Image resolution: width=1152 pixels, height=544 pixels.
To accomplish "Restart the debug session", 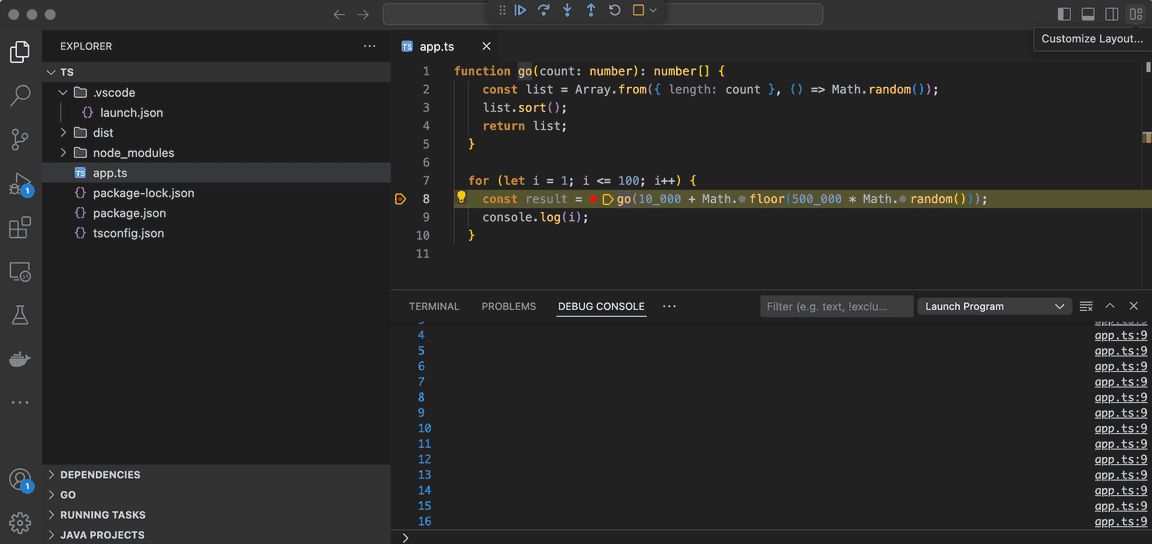I will [x=615, y=11].
